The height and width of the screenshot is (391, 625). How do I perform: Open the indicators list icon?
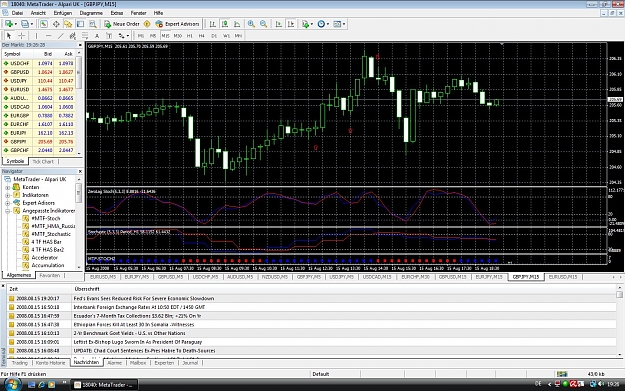(x=305, y=24)
